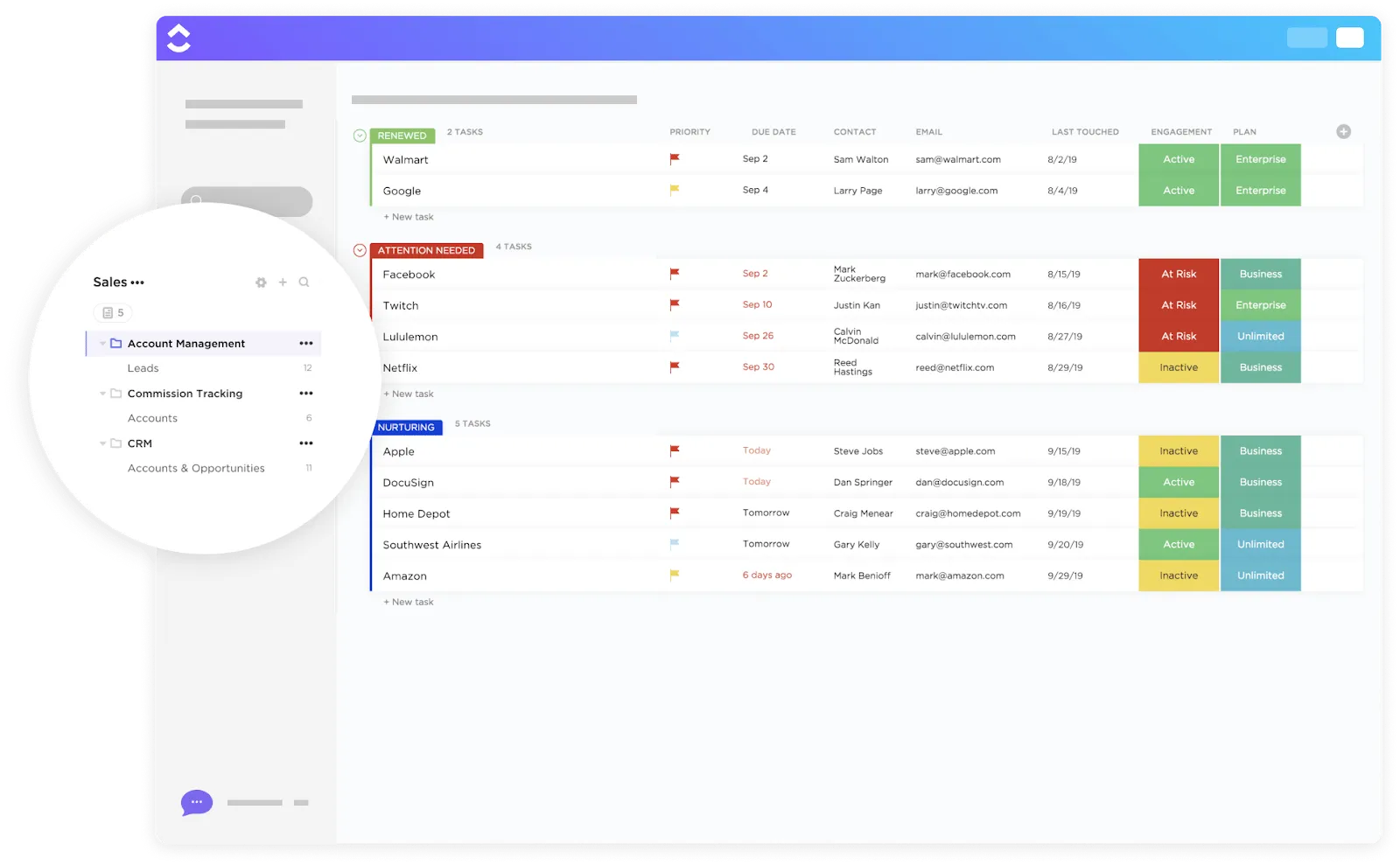Click the Attention Needed status label
The height and width of the screenshot is (865, 1400).
click(427, 250)
